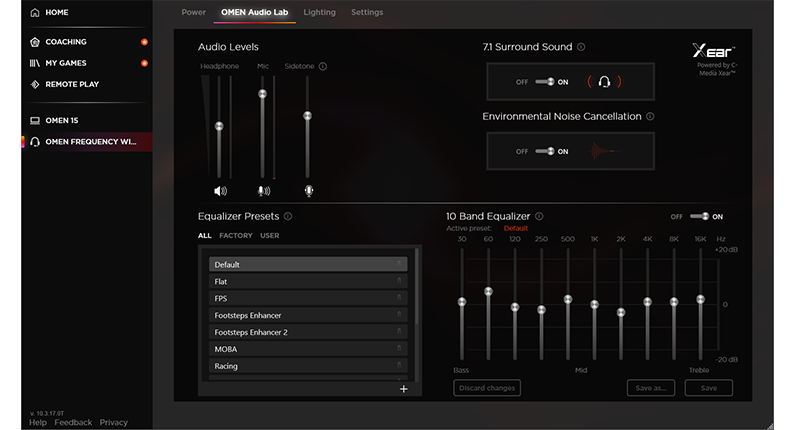Click Coaching notification dot

pos(144,42)
